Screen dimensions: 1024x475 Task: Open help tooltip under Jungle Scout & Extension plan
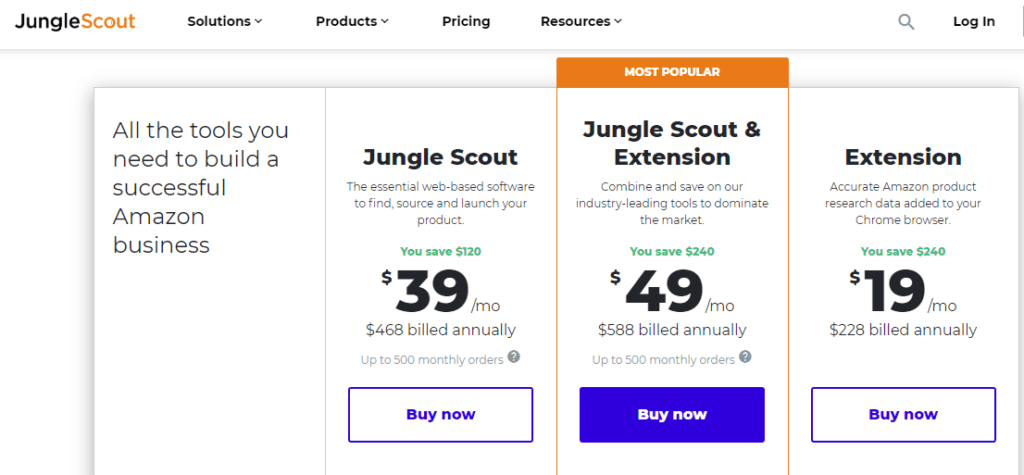pyautogui.click(x=745, y=357)
